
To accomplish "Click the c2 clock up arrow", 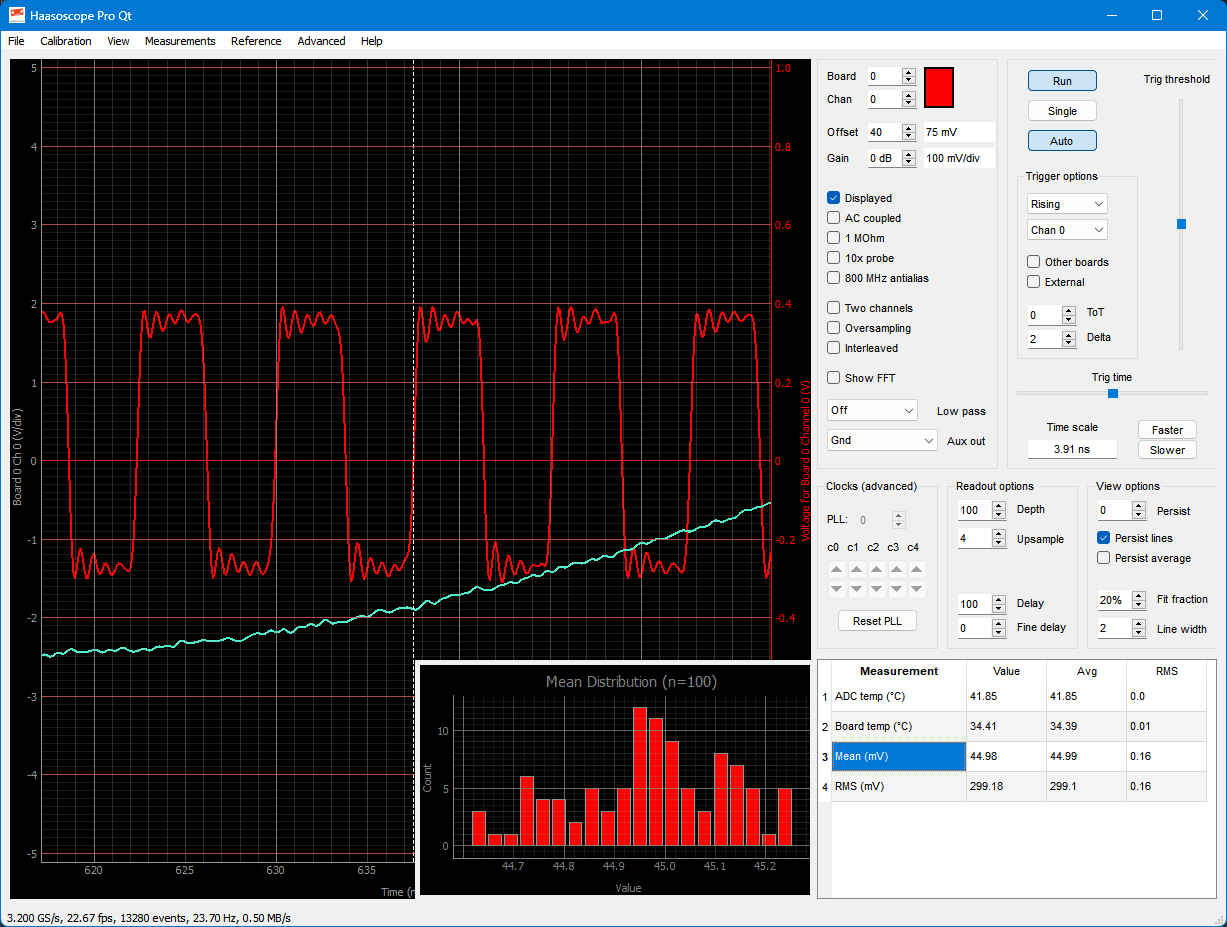I will click(877, 569).
